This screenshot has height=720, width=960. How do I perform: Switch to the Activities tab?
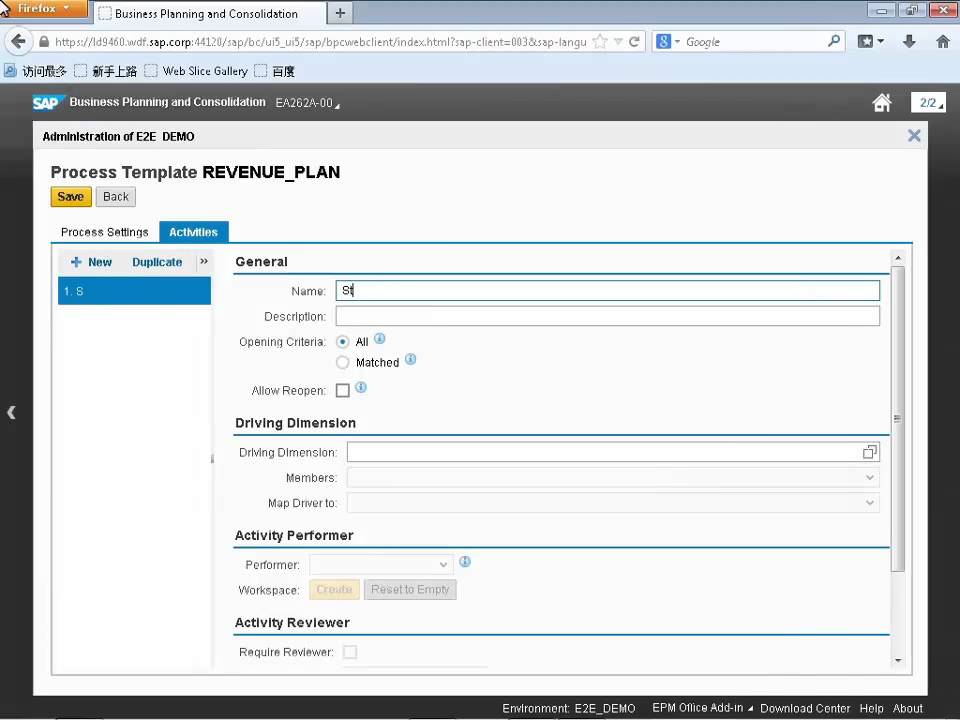pos(193,232)
